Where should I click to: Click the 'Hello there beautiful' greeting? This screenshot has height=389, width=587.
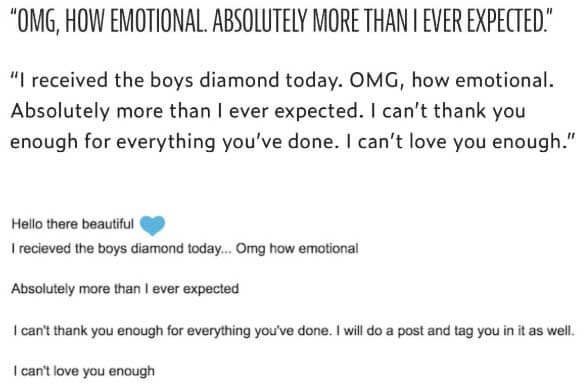[73, 224]
